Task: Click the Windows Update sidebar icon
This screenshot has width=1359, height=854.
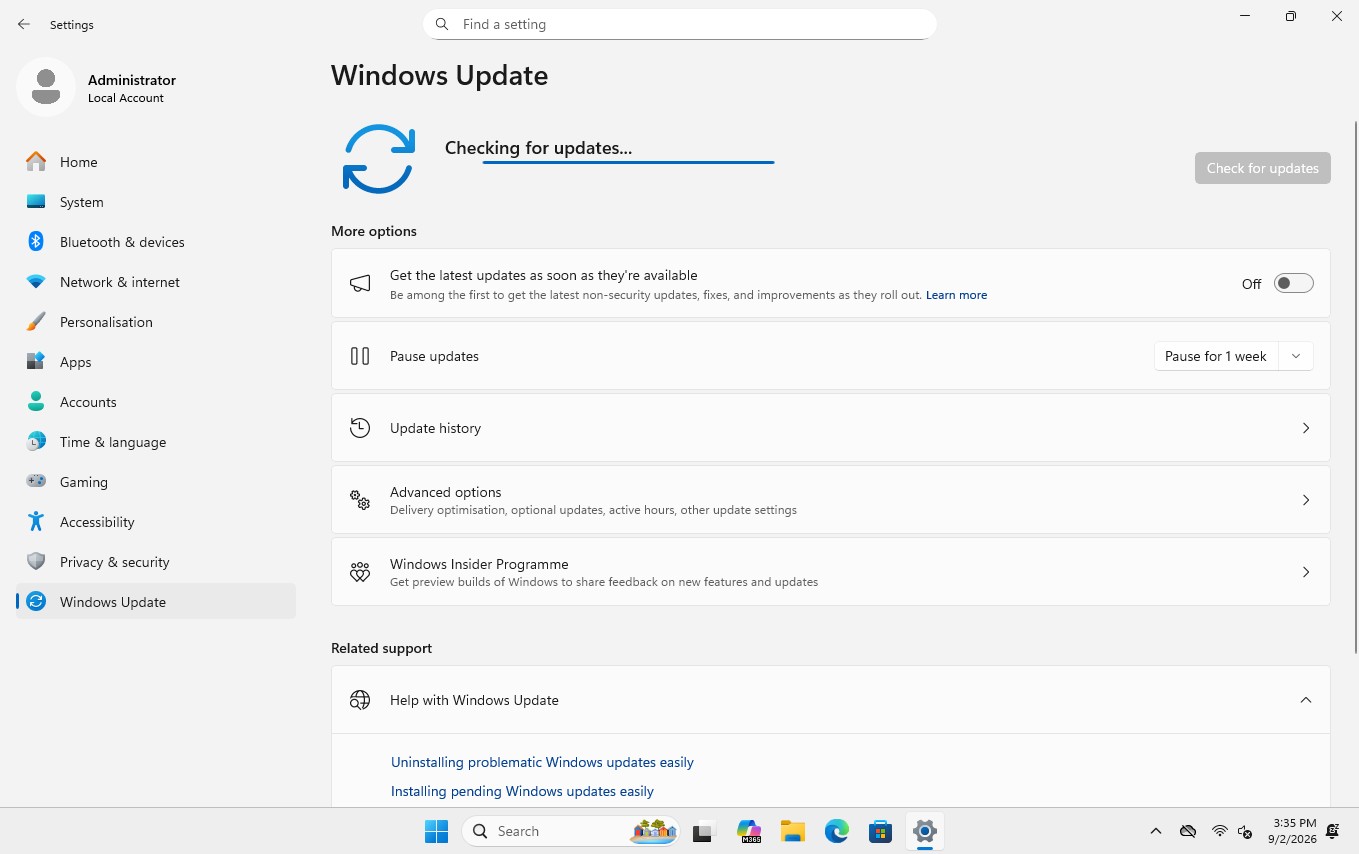Action: (x=36, y=601)
